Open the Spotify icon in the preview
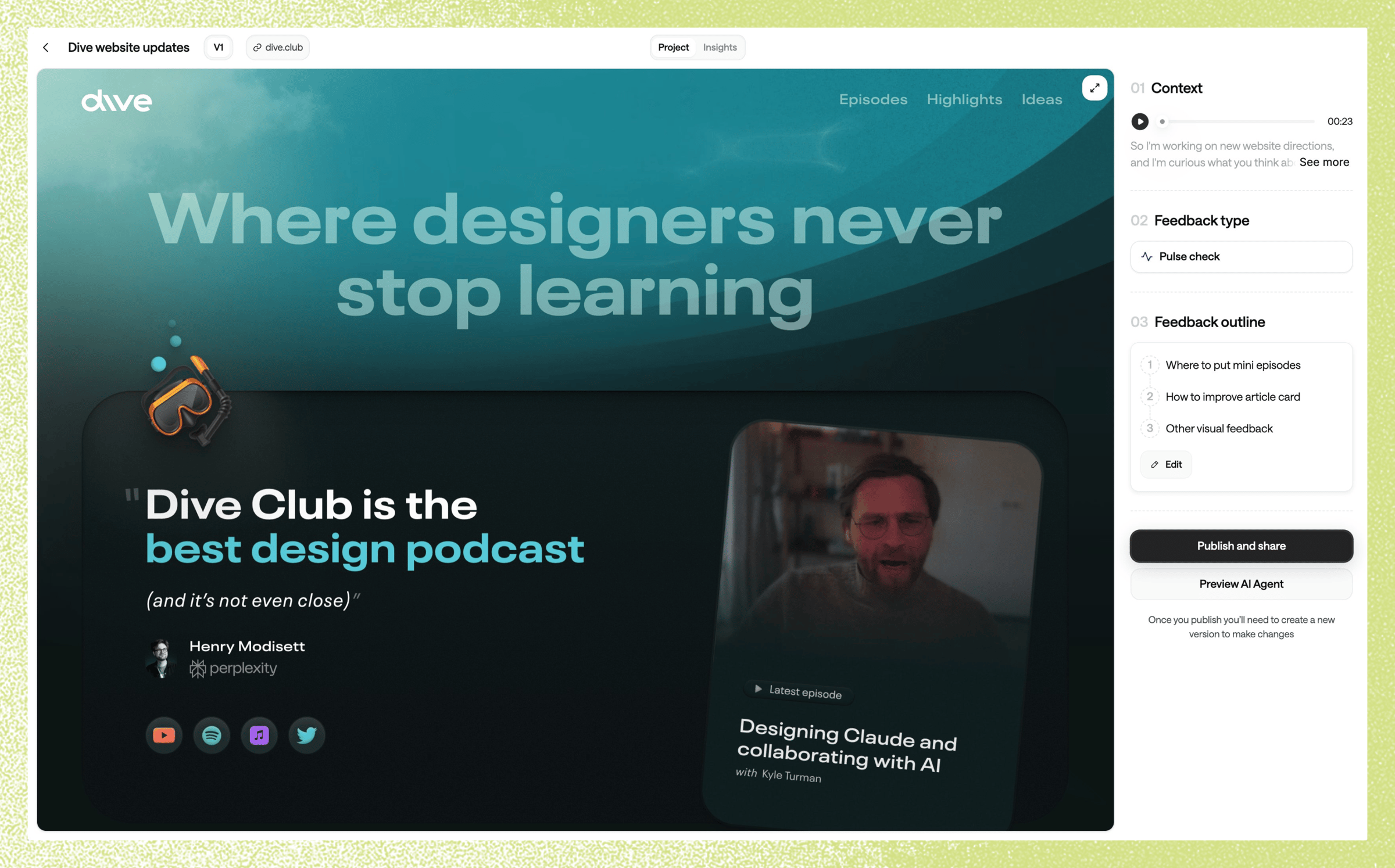 (212, 735)
